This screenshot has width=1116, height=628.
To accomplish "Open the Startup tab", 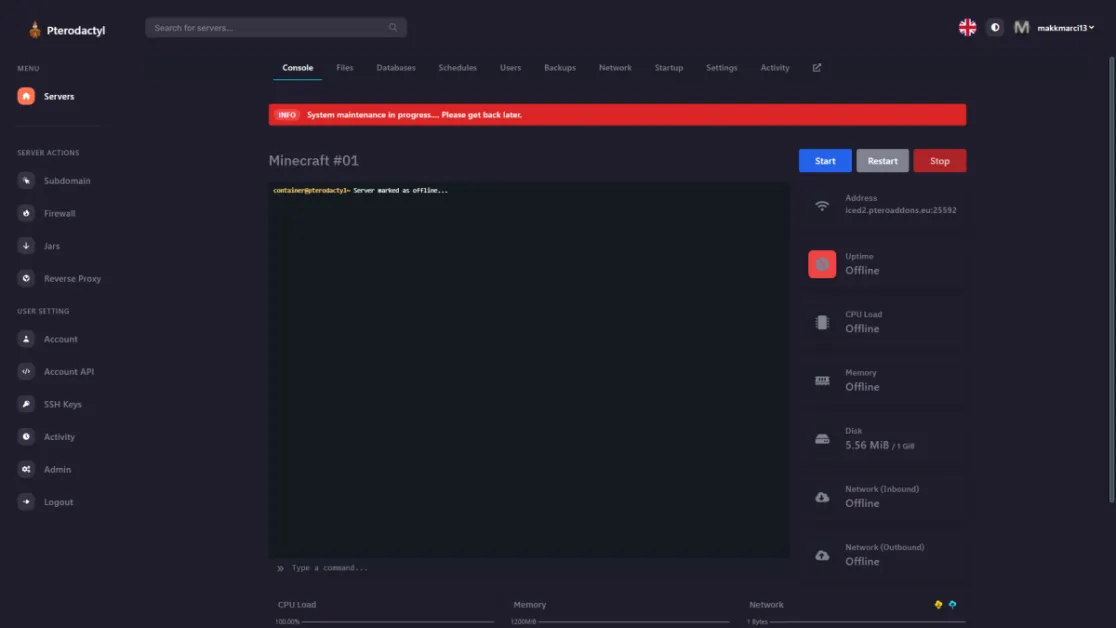I will pyautogui.click(x=669, y=68).
